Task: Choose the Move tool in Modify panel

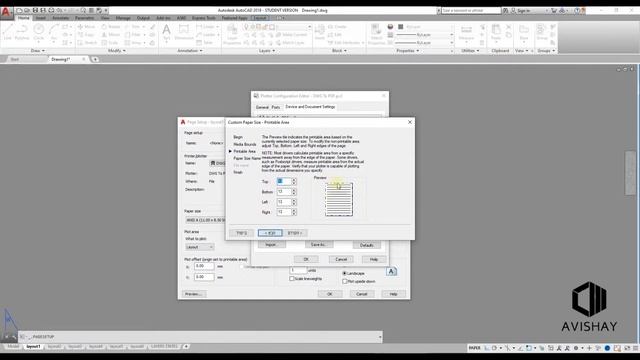Action: (x=86, y=27)
